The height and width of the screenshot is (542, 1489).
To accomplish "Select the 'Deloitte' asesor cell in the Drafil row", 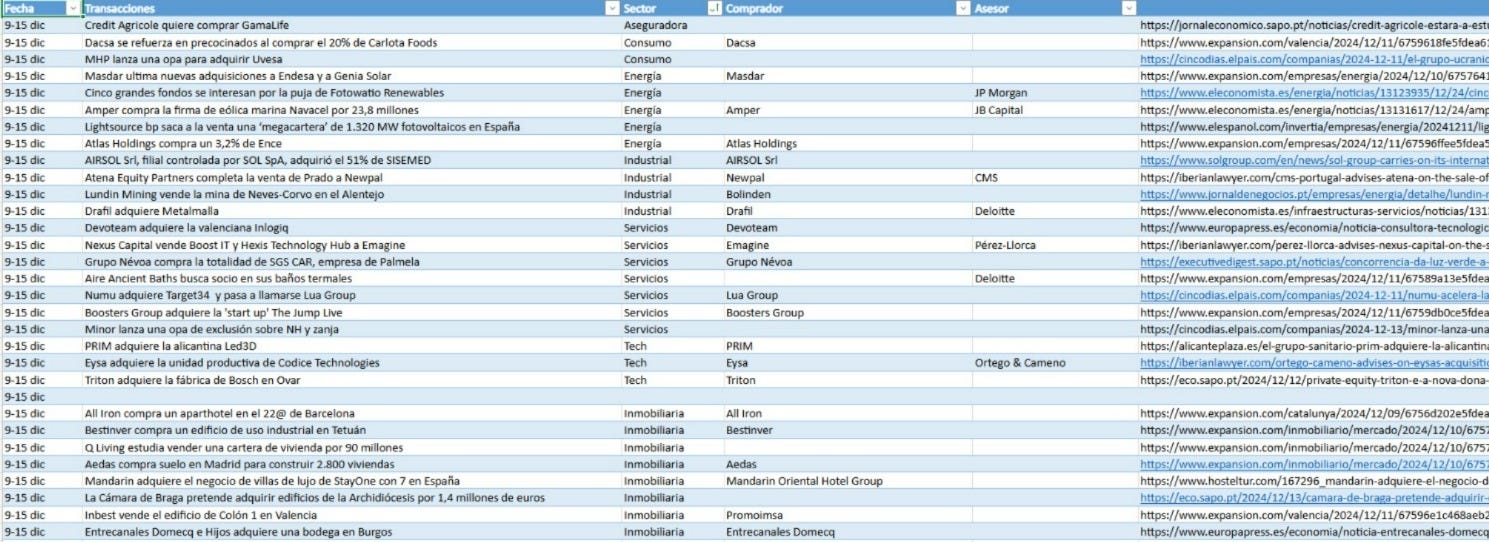I will click(x=1055, y=211).
